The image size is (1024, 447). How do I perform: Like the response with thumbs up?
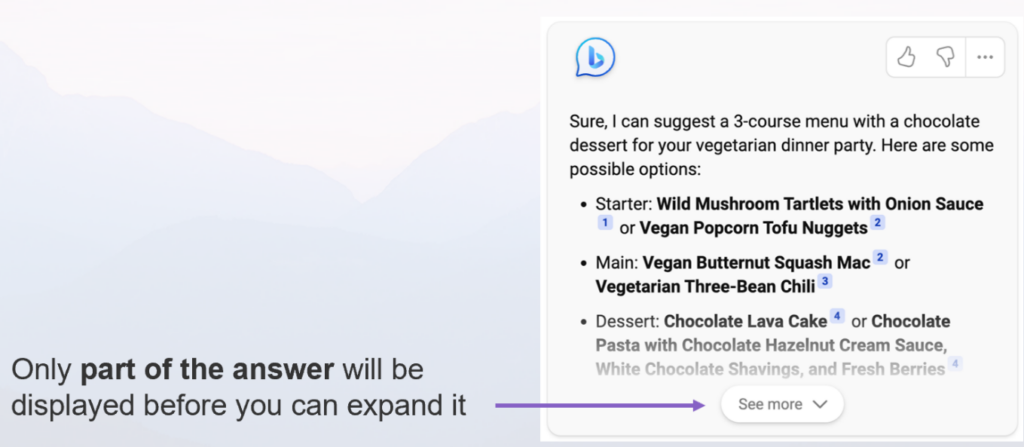click(906, 58)
